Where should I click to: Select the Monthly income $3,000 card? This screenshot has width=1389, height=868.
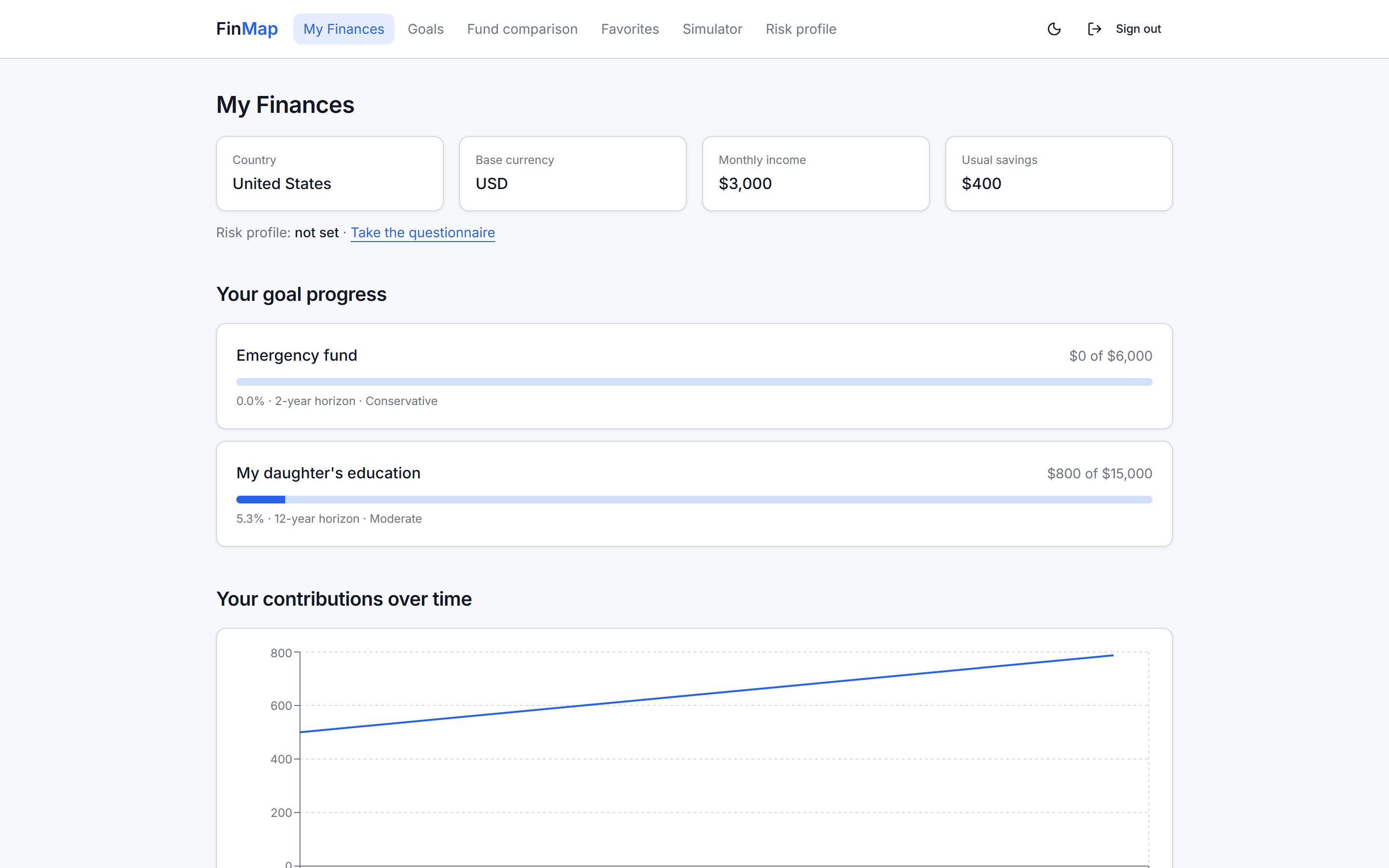[x=816, y=174]
